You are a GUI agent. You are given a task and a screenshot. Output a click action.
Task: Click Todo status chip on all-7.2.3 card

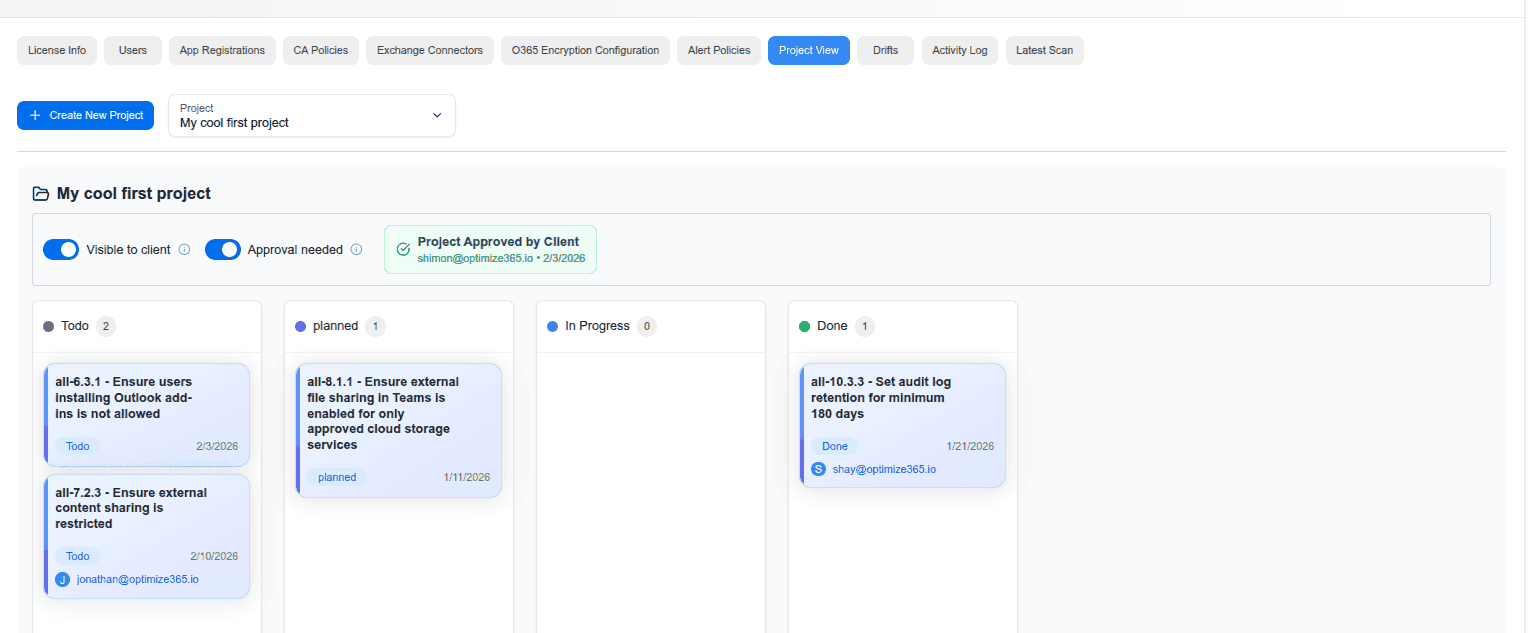click(x=78, y=556)
